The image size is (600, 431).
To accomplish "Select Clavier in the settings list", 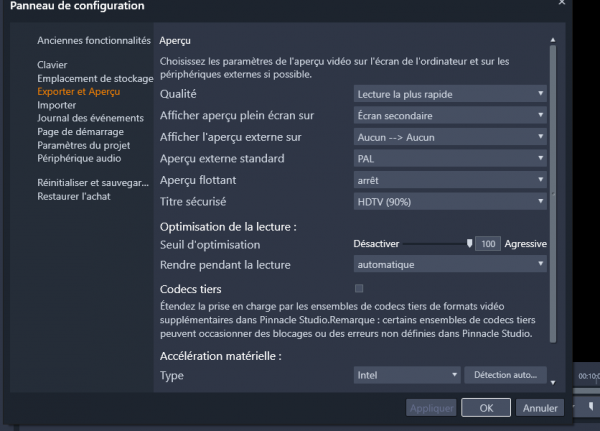I will tap(52, 65).
